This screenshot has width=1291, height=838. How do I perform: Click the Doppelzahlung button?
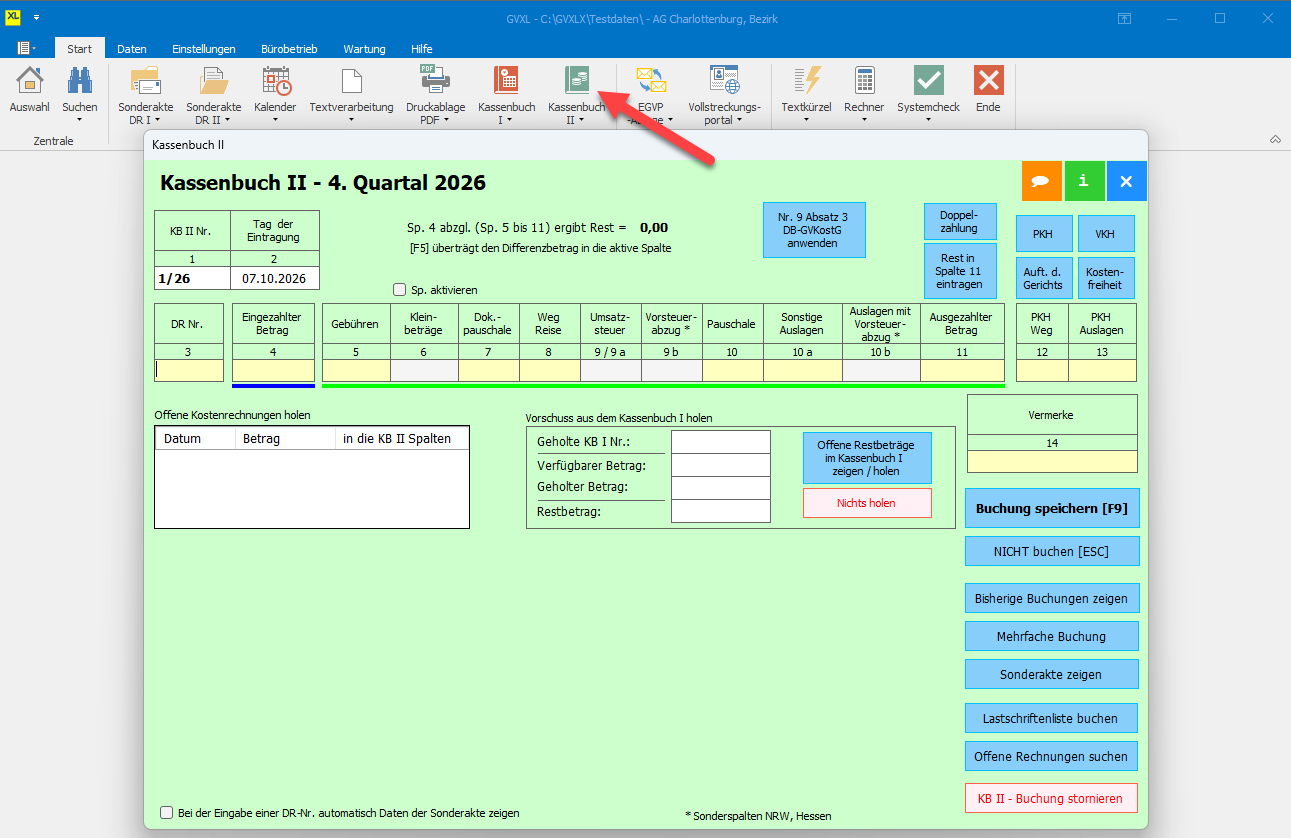point(960,220)
